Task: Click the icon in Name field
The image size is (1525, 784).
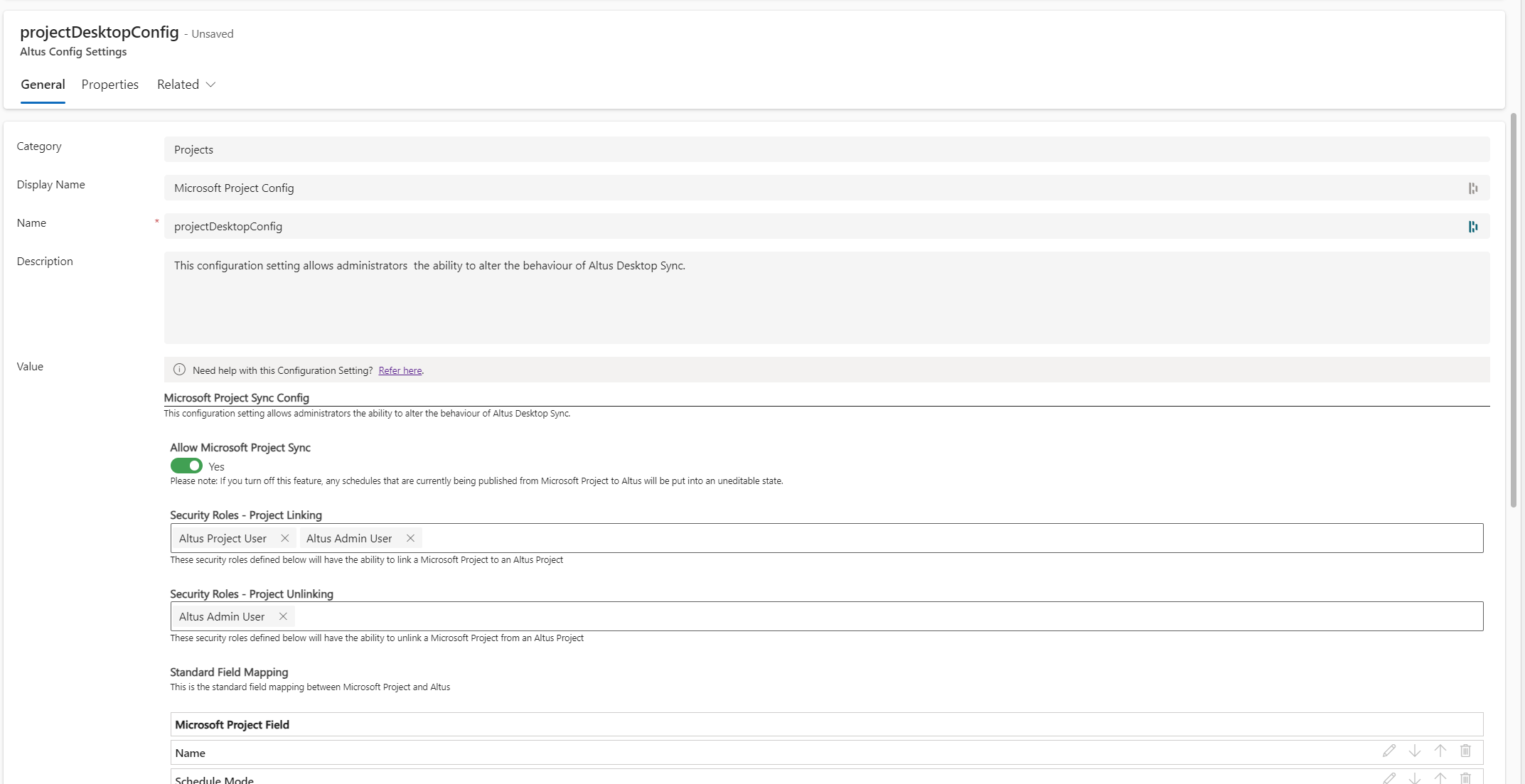Action: point(1472,227)
